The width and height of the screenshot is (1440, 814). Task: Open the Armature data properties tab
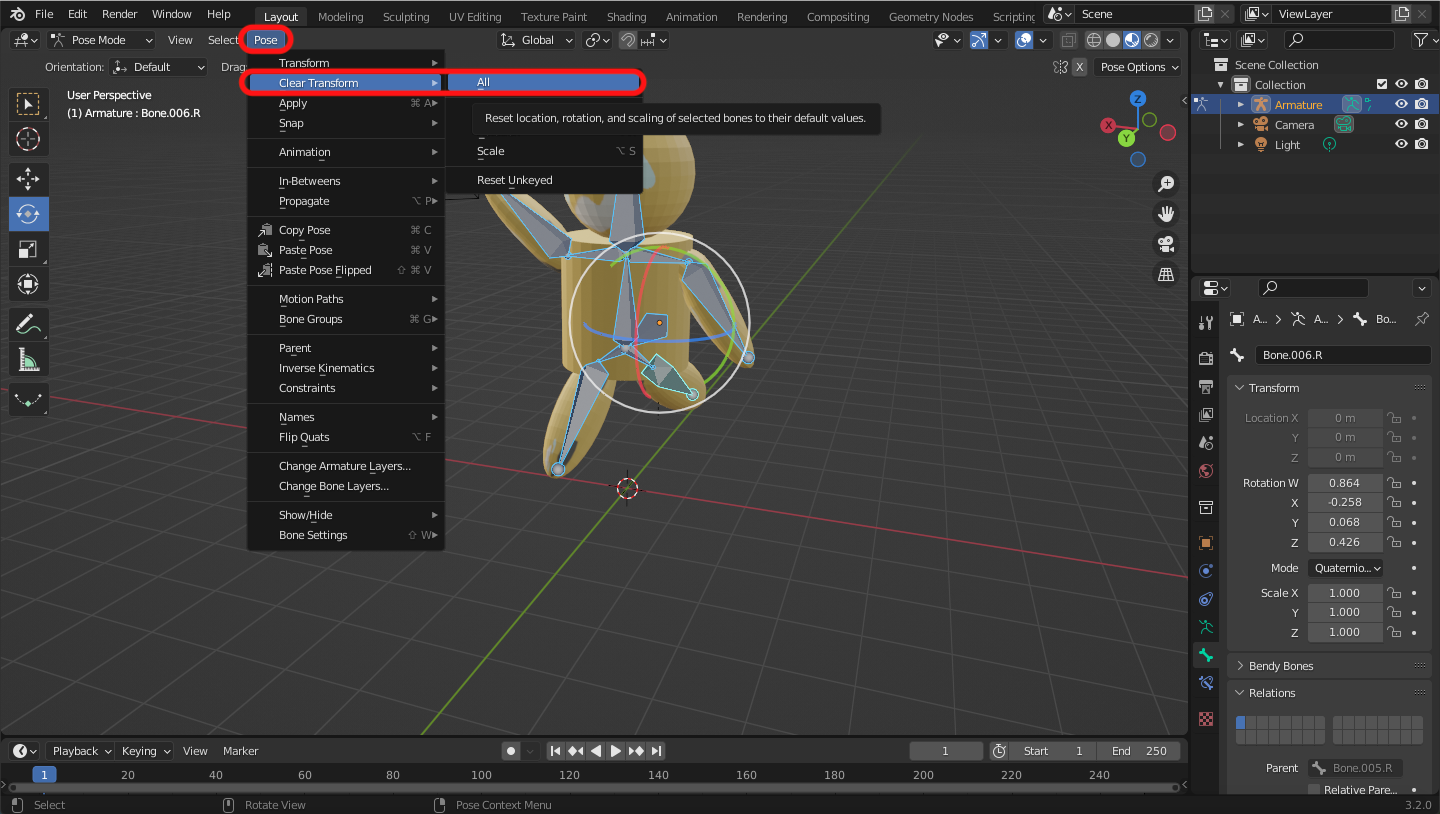point(1207,627)
